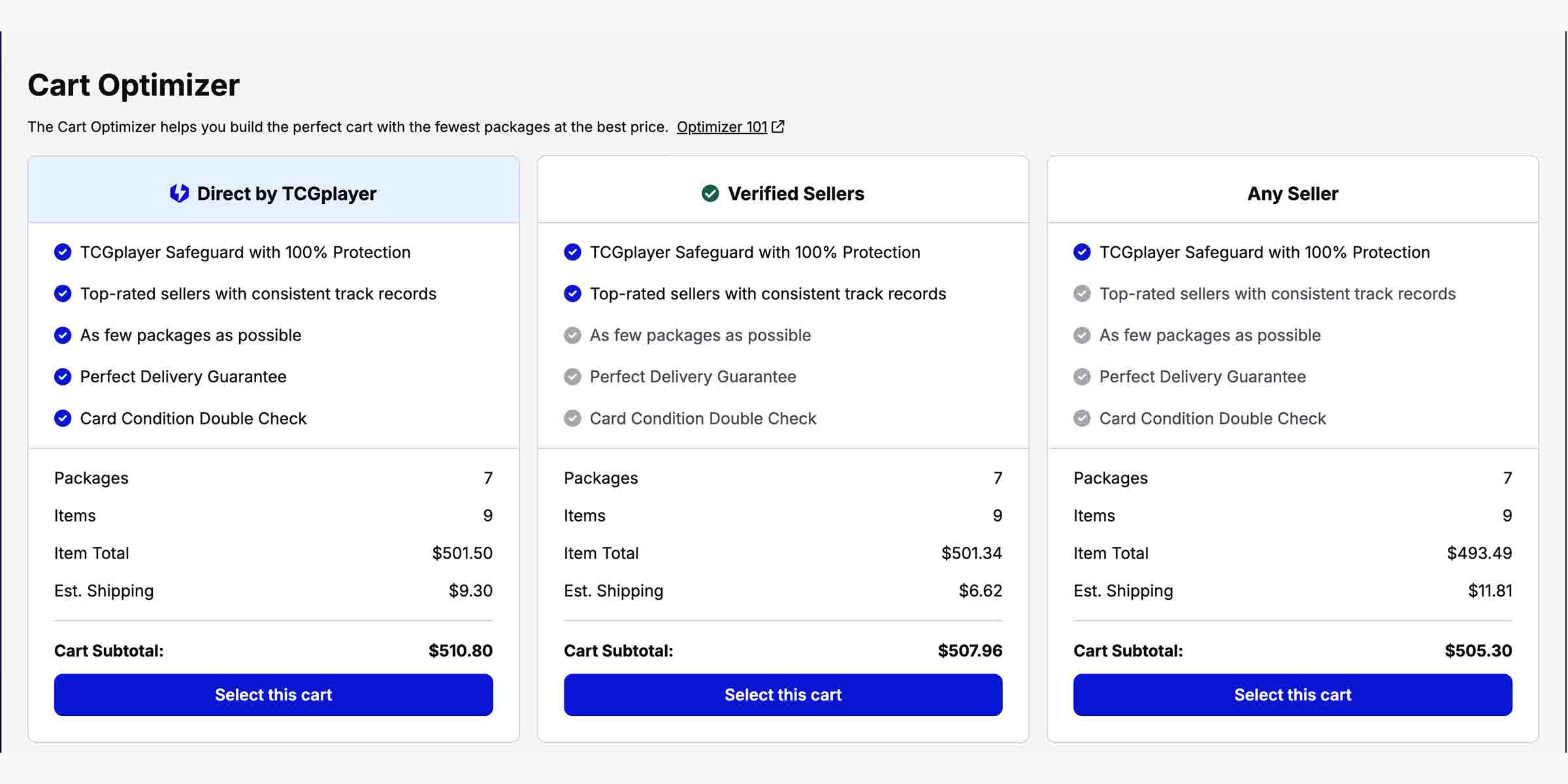Click gray check beside Any Seller Perfect Delivery Guarantee

(x=1082, y=377)
